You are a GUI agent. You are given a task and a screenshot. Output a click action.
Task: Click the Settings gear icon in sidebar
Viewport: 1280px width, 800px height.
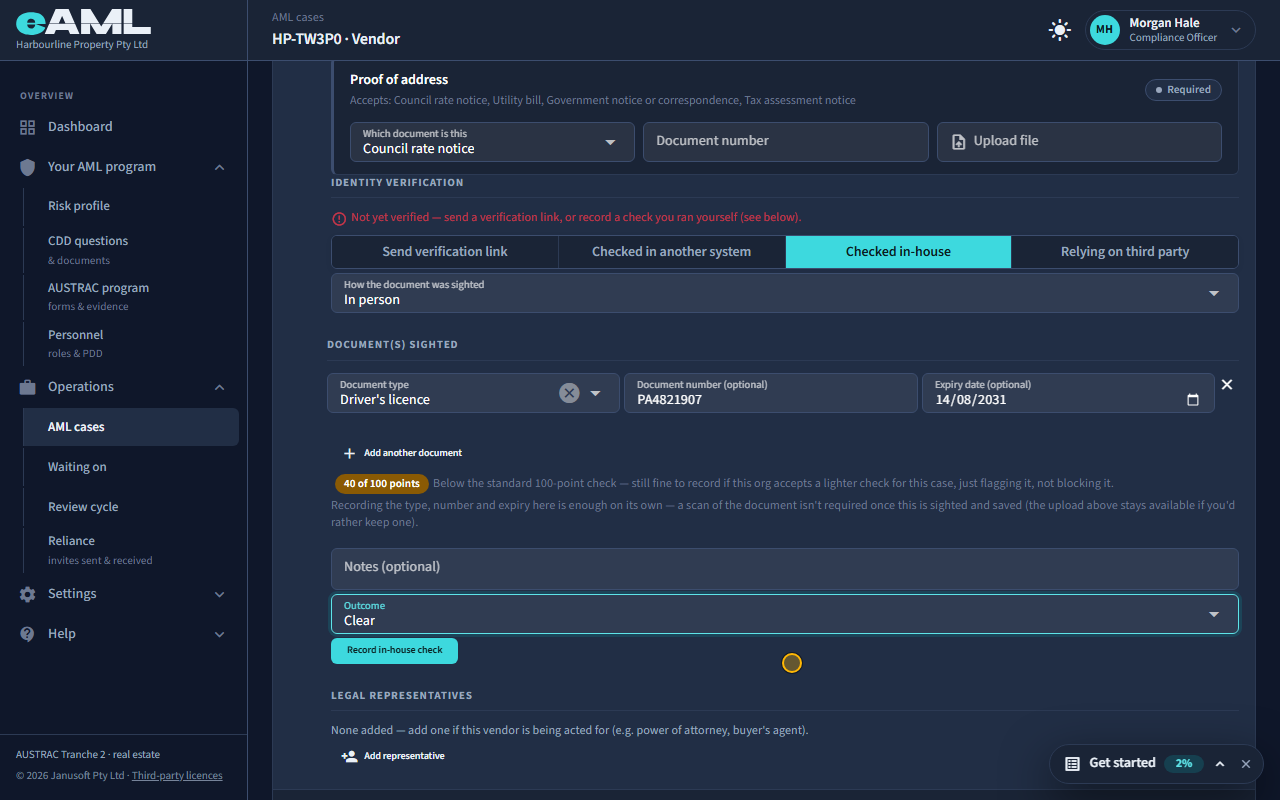pyautogui.click(x=28, y=594)
